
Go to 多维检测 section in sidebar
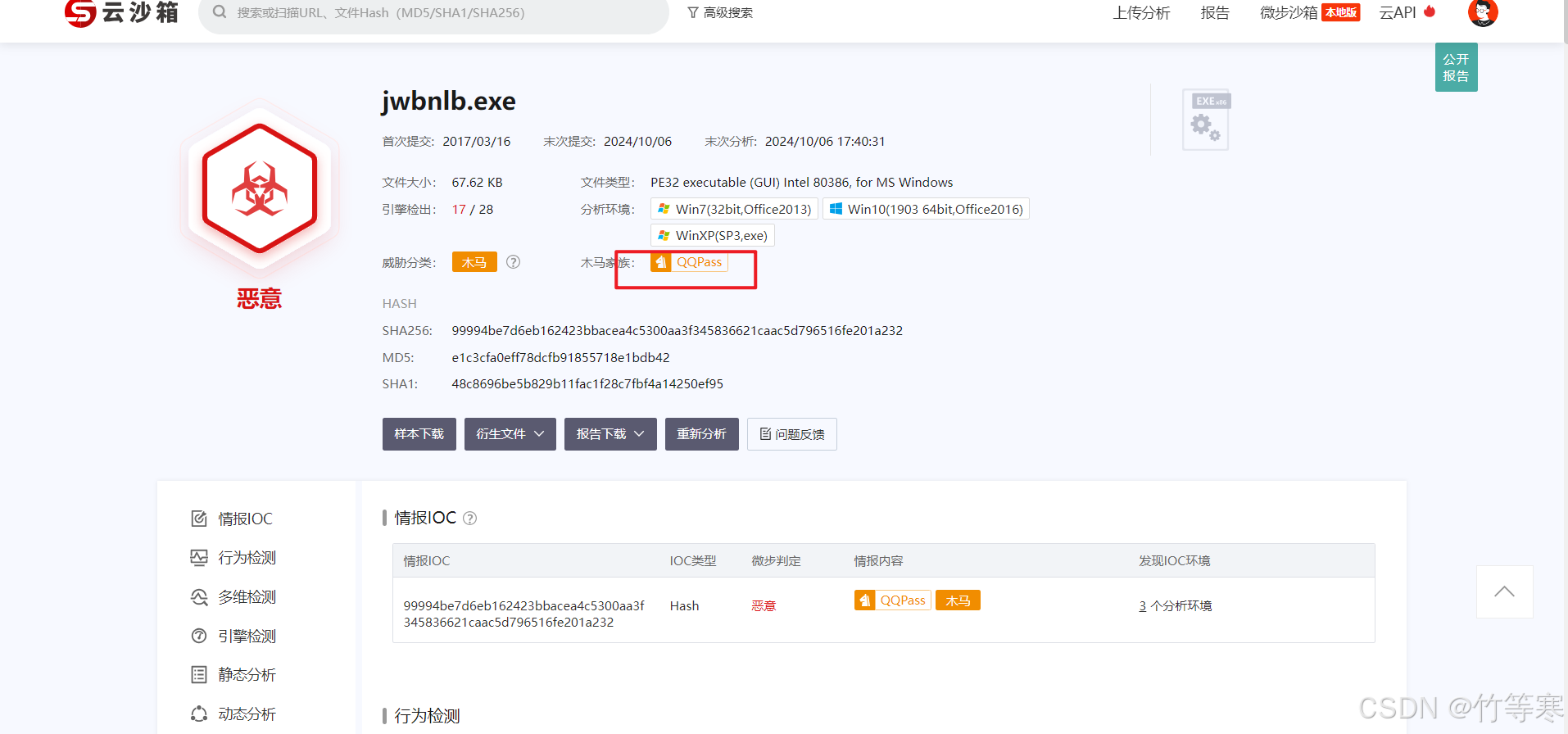click(247, 597)
